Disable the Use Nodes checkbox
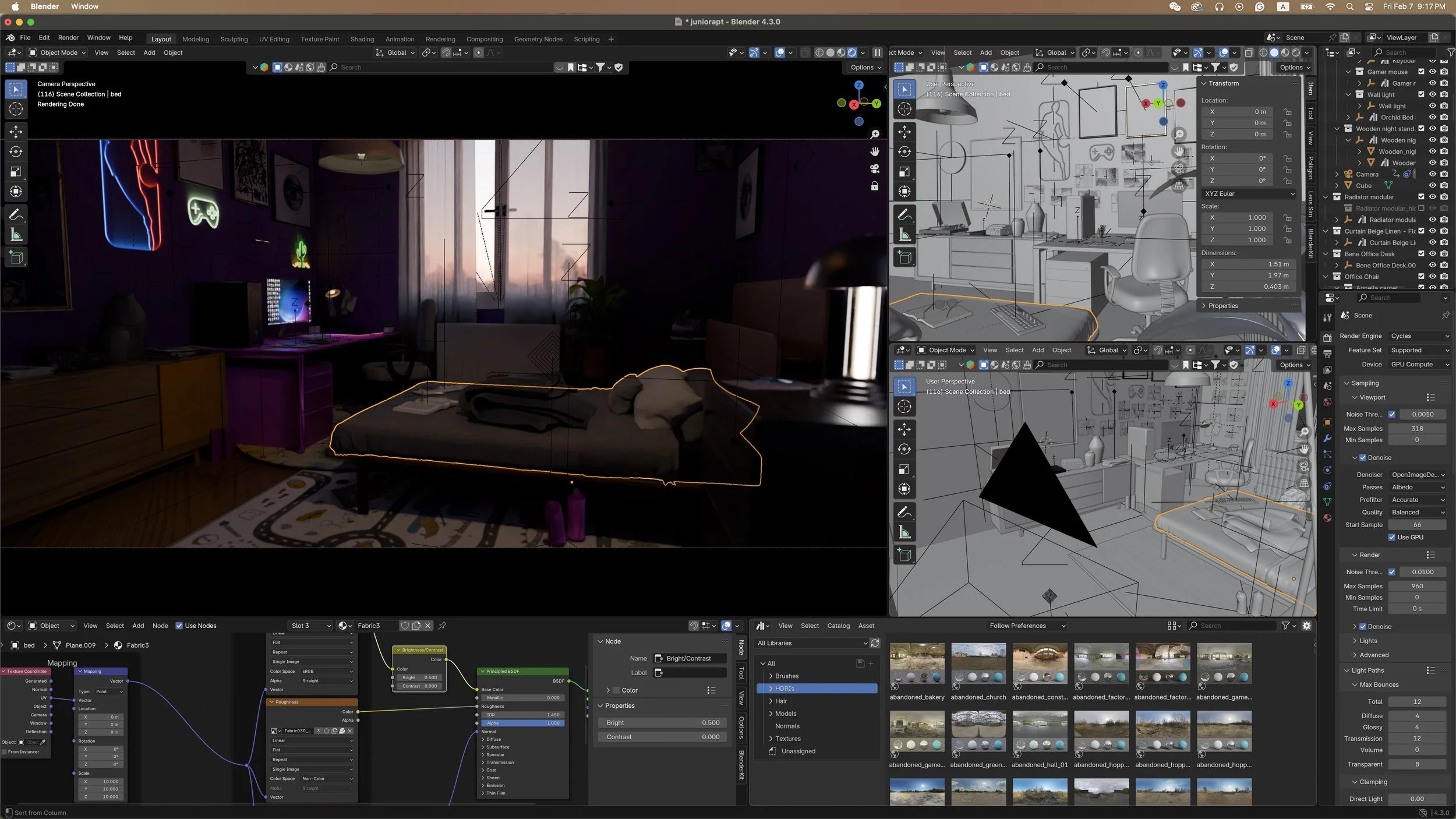The width and height of the screenshot is (1456, 819). tap(179, 626)
